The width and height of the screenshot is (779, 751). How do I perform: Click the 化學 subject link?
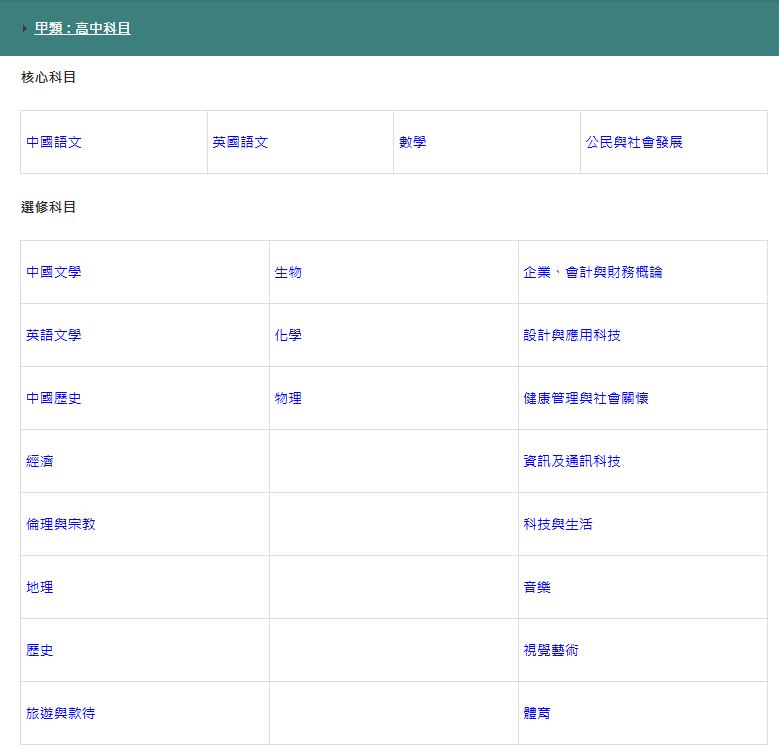coord(288,335)
